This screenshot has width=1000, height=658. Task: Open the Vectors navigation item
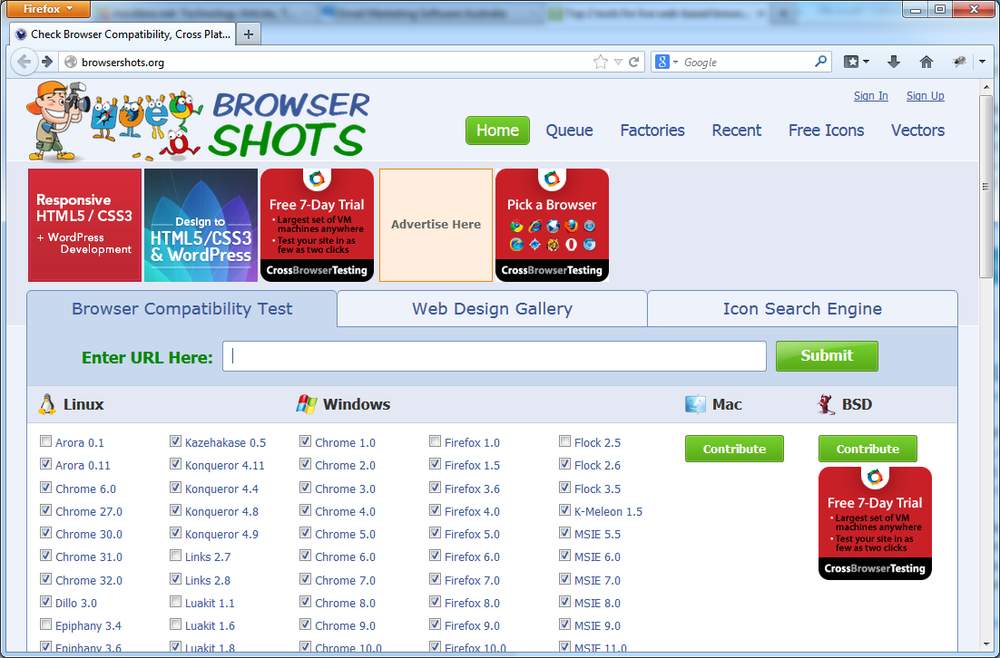coord(918,130)
